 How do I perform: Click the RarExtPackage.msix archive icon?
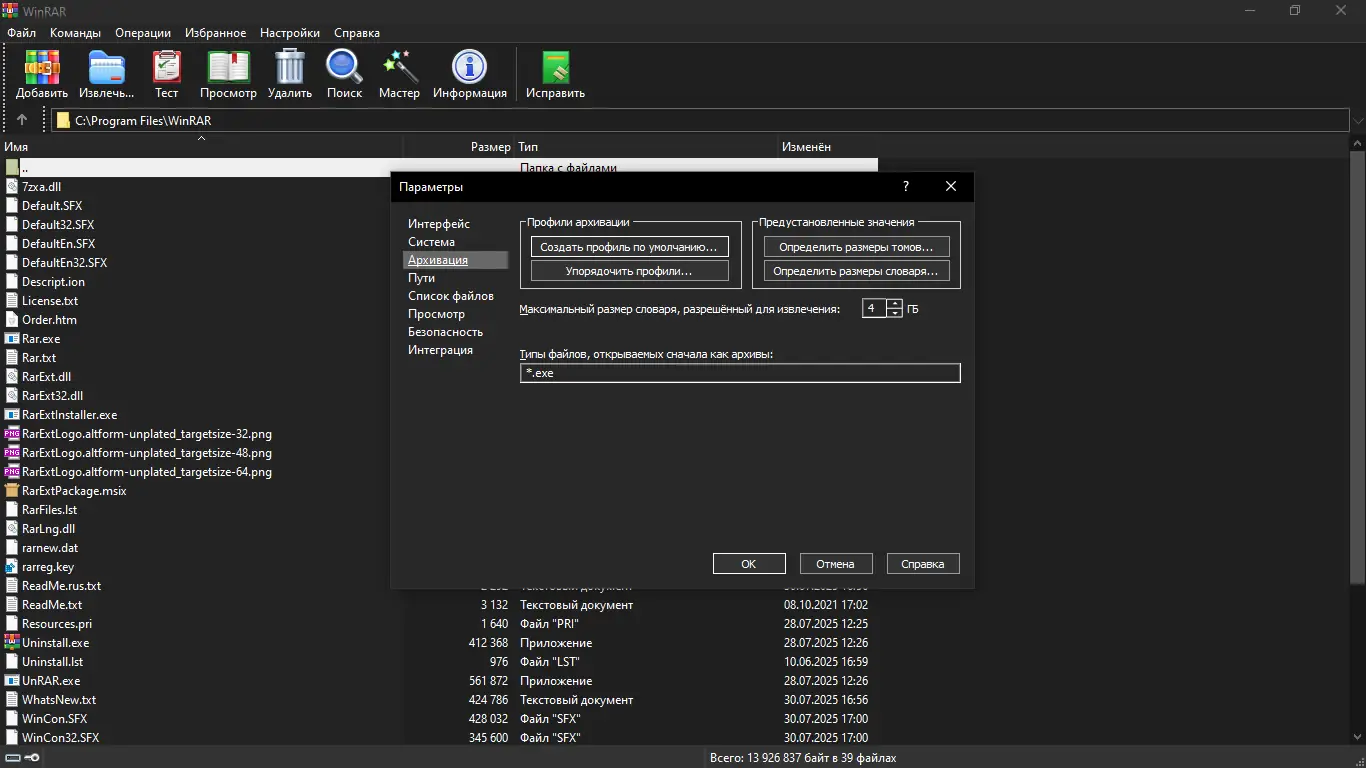[12, 491]
